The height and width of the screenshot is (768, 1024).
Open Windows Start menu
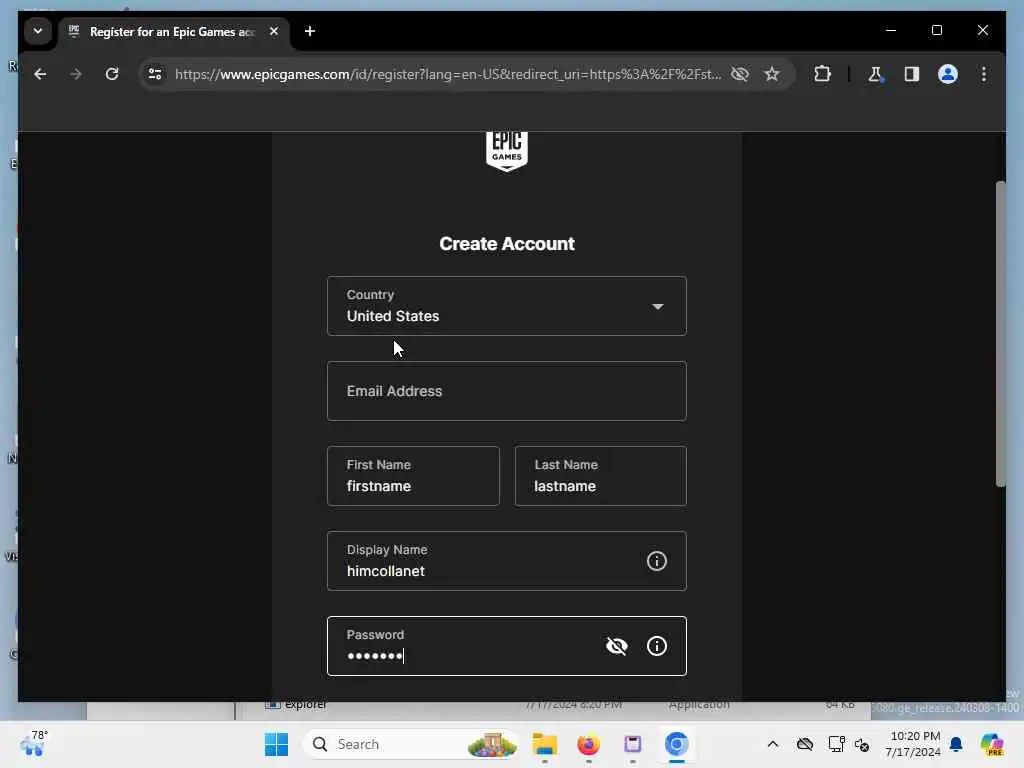tap(276, 744)
